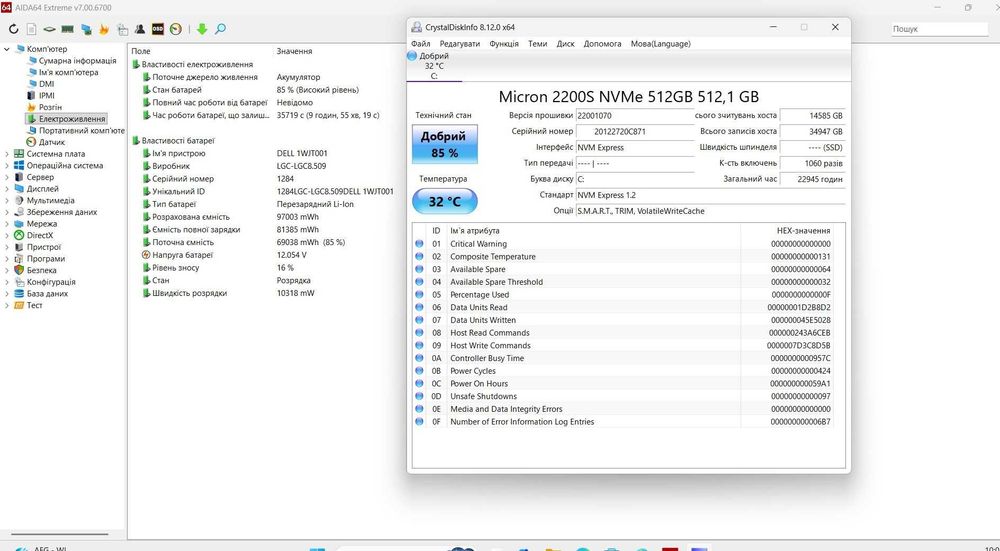Click the magnifier search icon in toolbar
1000x551 pixels.
[220, 29]
